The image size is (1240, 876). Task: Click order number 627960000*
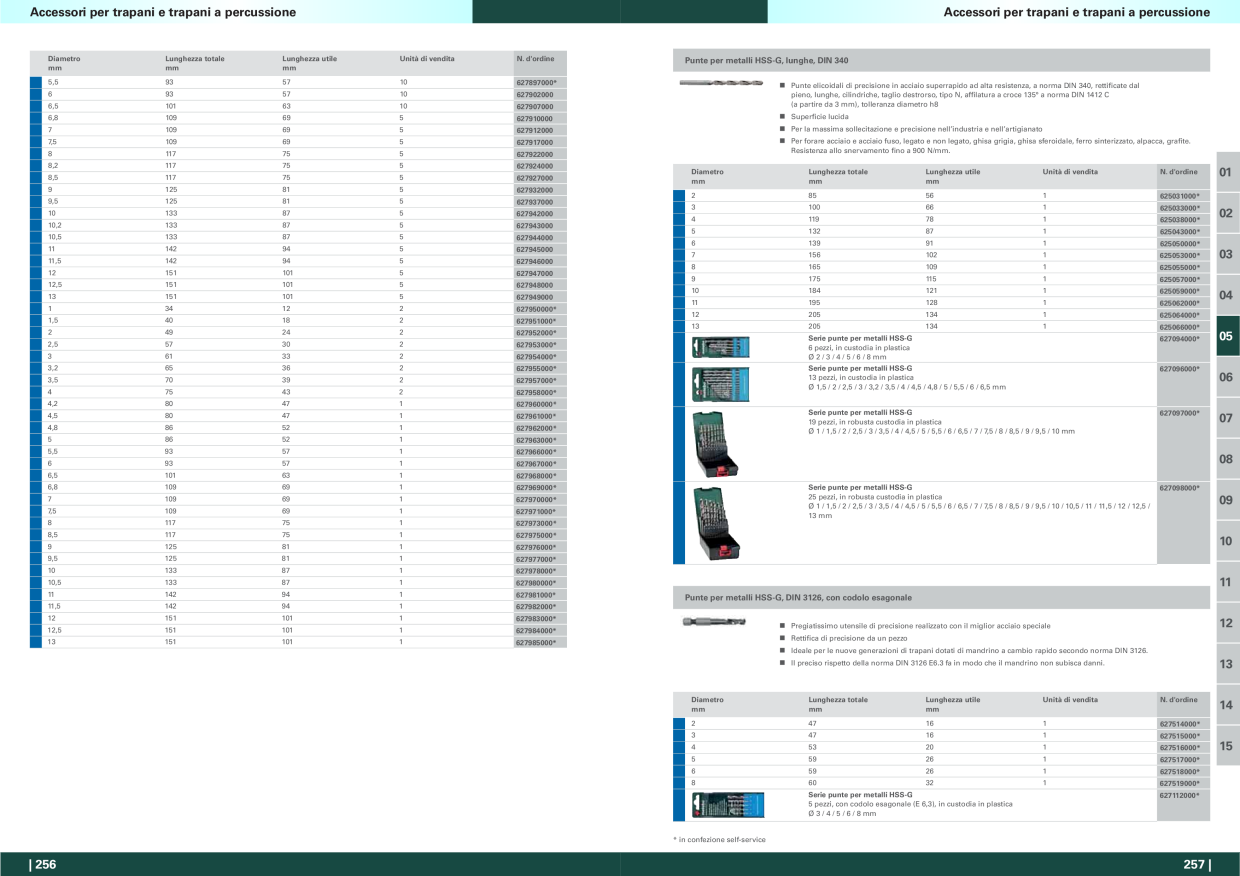(535, 404)
